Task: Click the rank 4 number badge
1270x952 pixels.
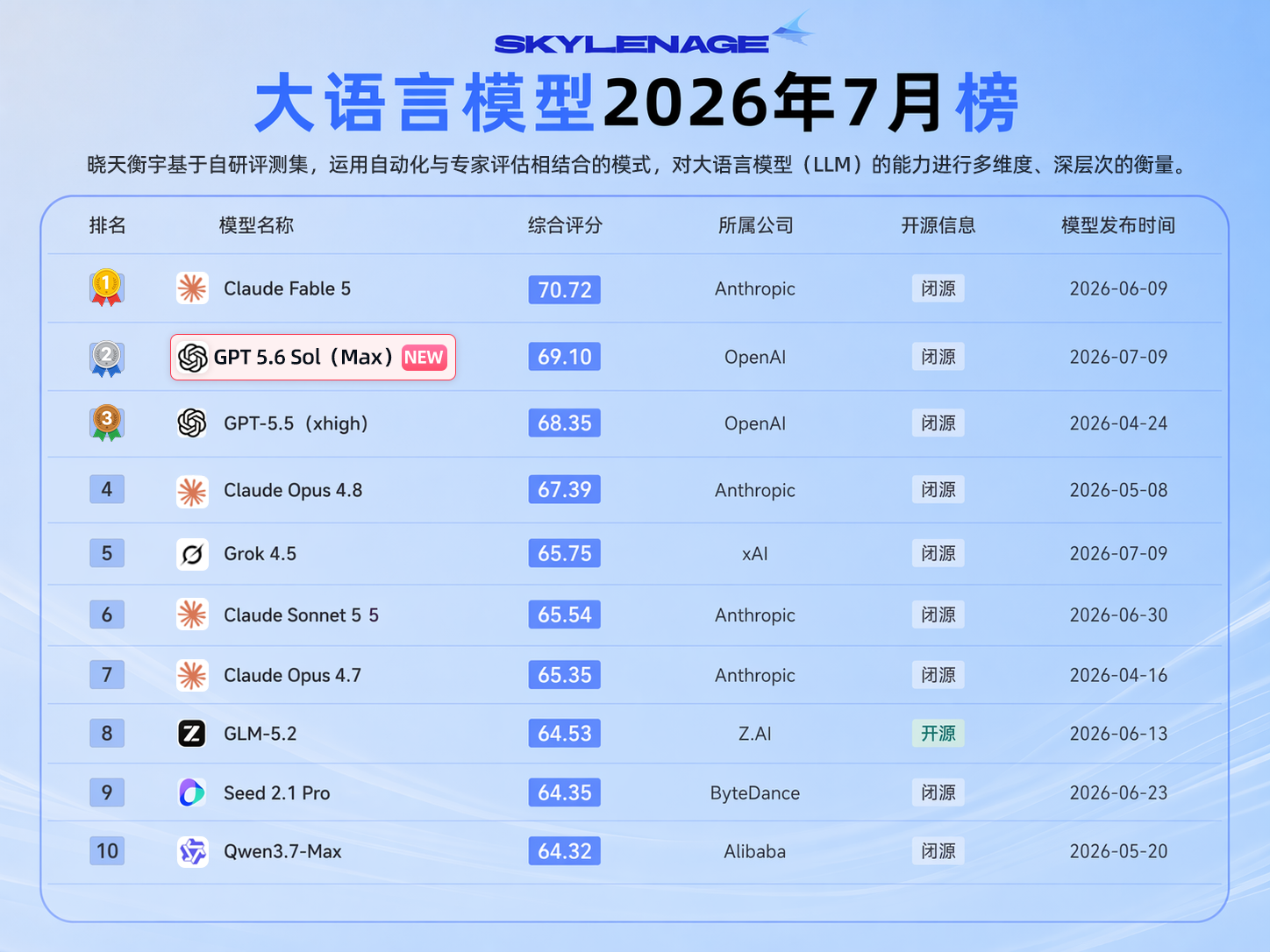Action: click(x=107, y=489)
